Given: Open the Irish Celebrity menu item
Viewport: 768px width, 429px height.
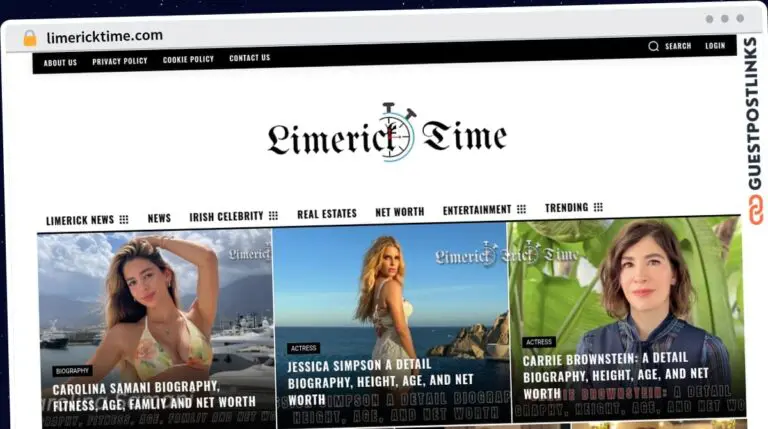Looking at the screenshot, I should tap(226, 216).
